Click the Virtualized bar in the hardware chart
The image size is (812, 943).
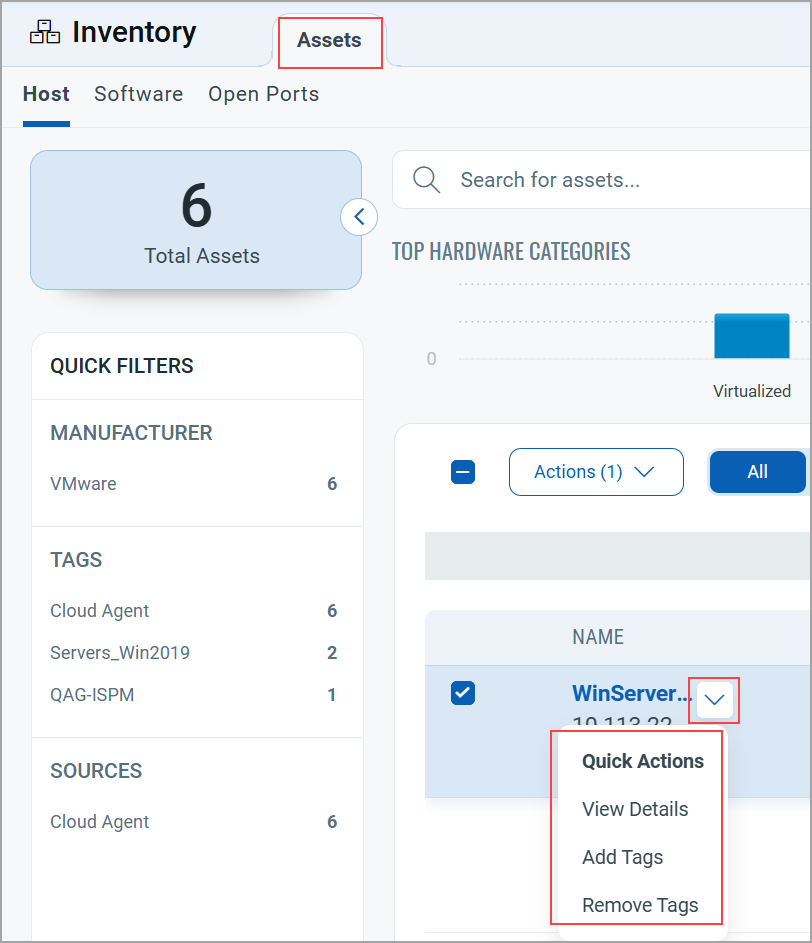pyautogui.click(x=752, y=336)
